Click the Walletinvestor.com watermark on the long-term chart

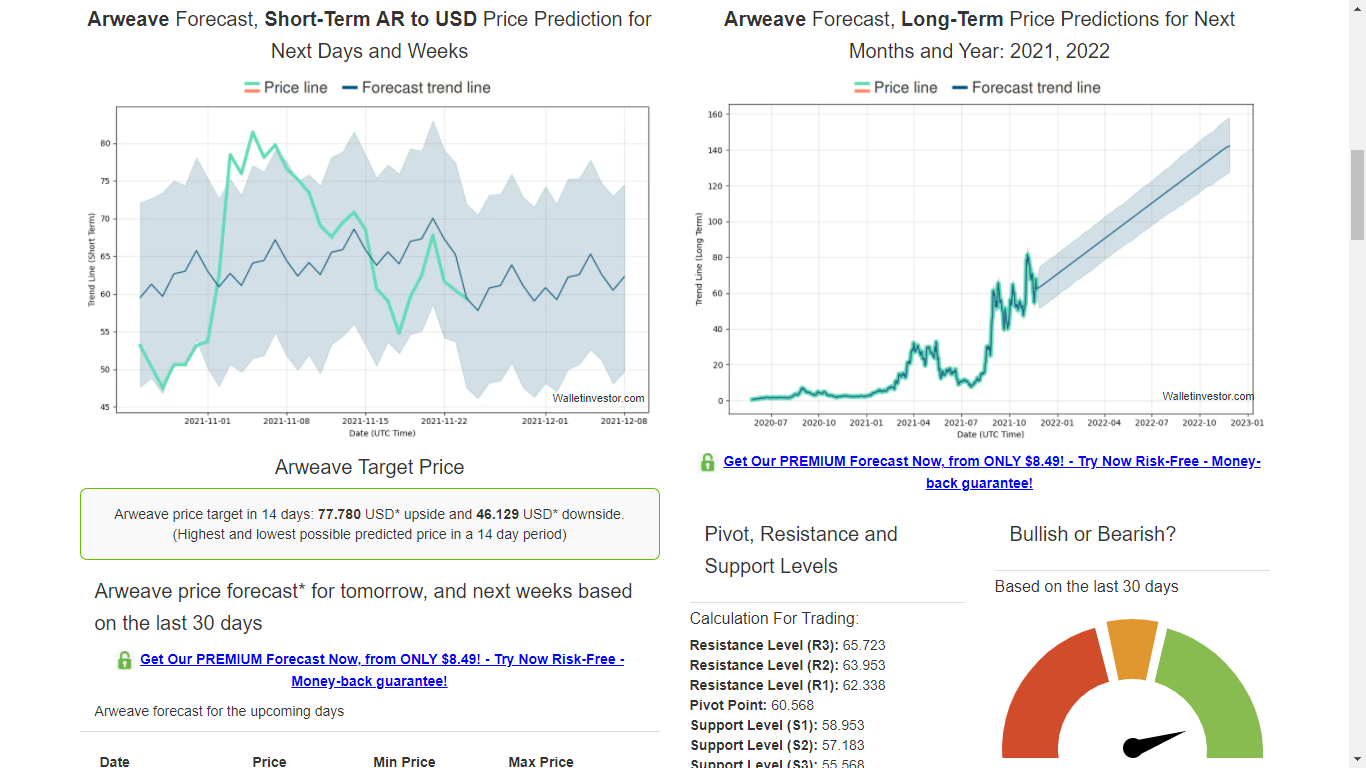click(1207, 396)
